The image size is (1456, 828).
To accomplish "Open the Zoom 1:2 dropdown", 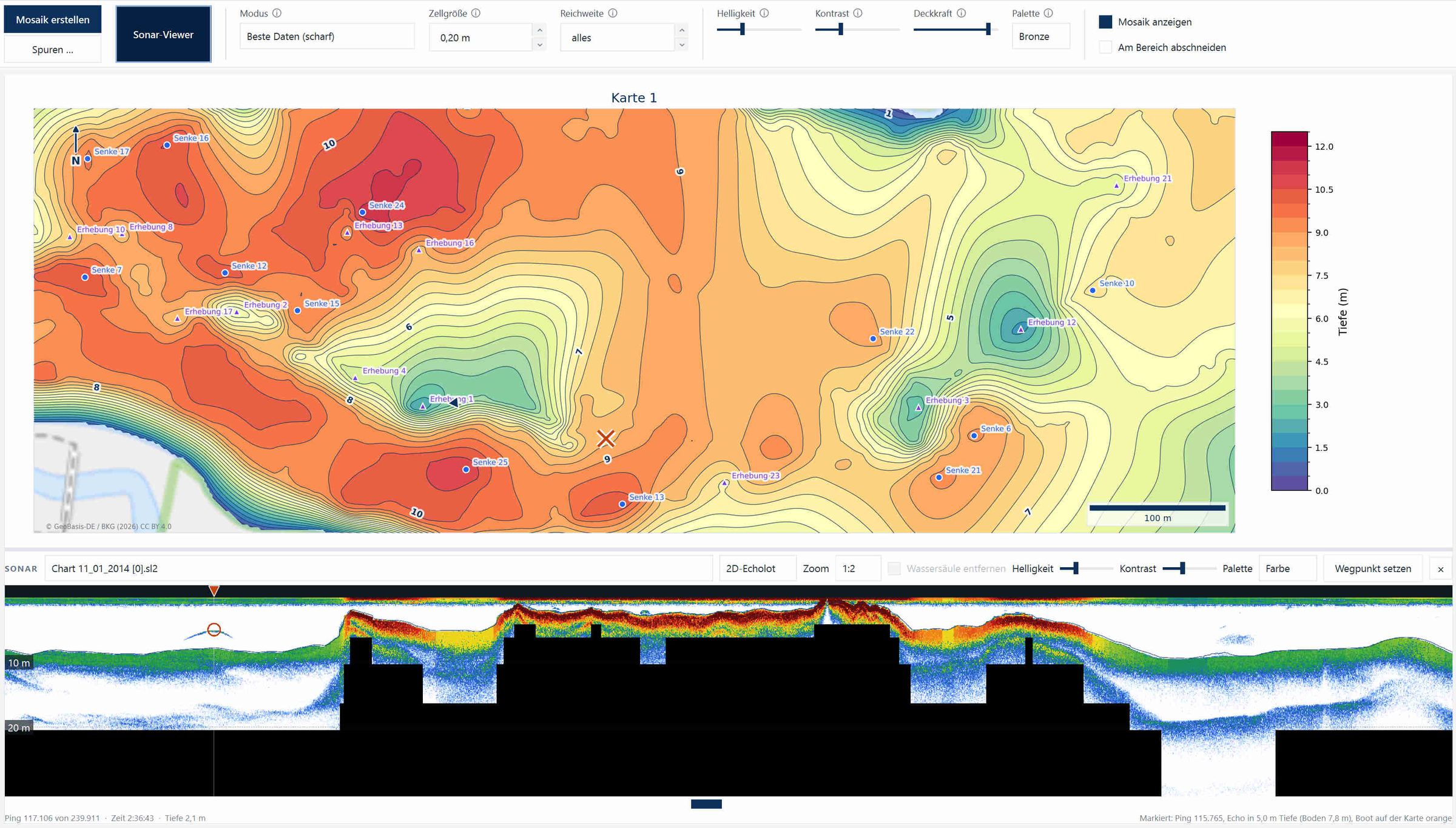I will tap(858, 568).
